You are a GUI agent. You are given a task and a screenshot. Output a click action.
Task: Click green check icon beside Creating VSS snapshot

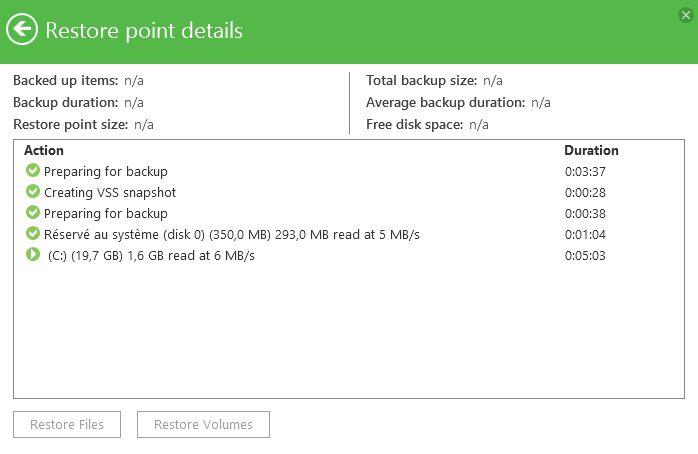pyautogui.click(x=32, y=192)
